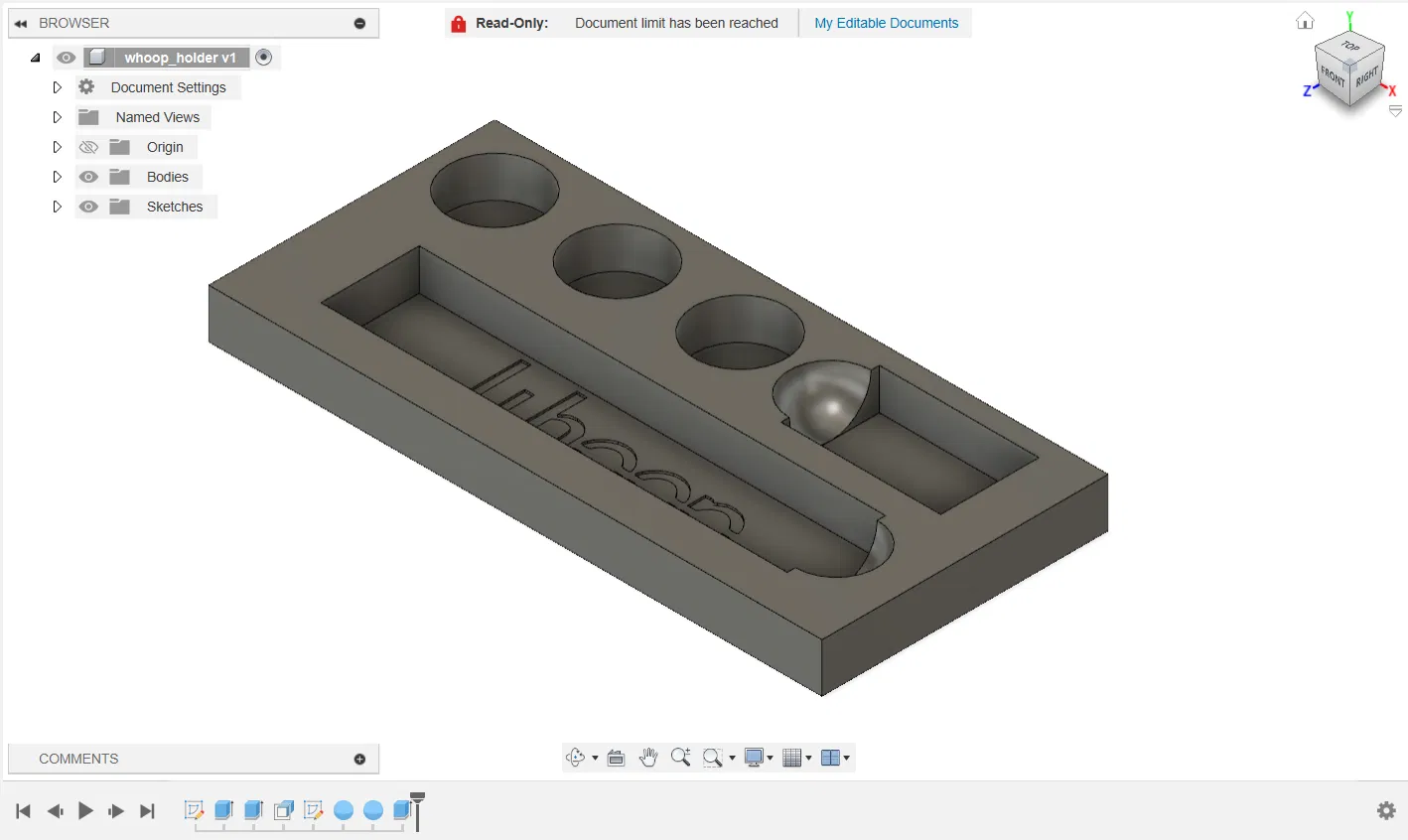Screen dimensions: 1408x840
Task: Select the Orbit tool
Action: click(x=576, y=758)
